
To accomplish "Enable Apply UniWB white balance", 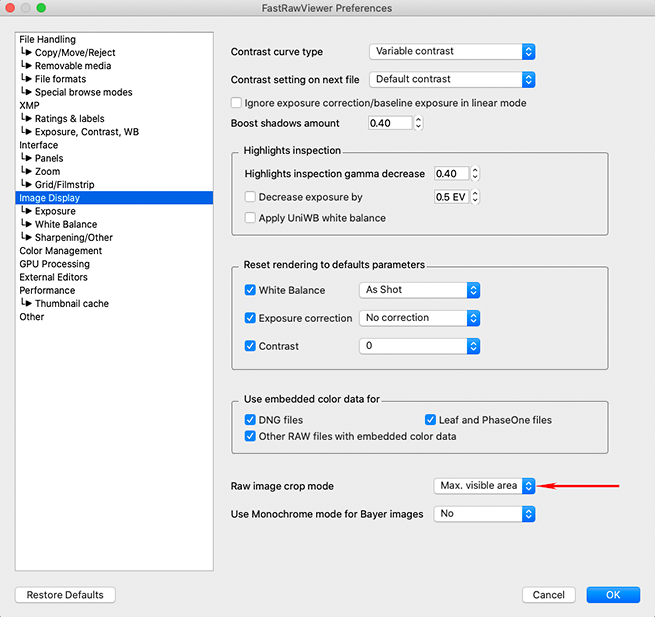I will 251,218.
